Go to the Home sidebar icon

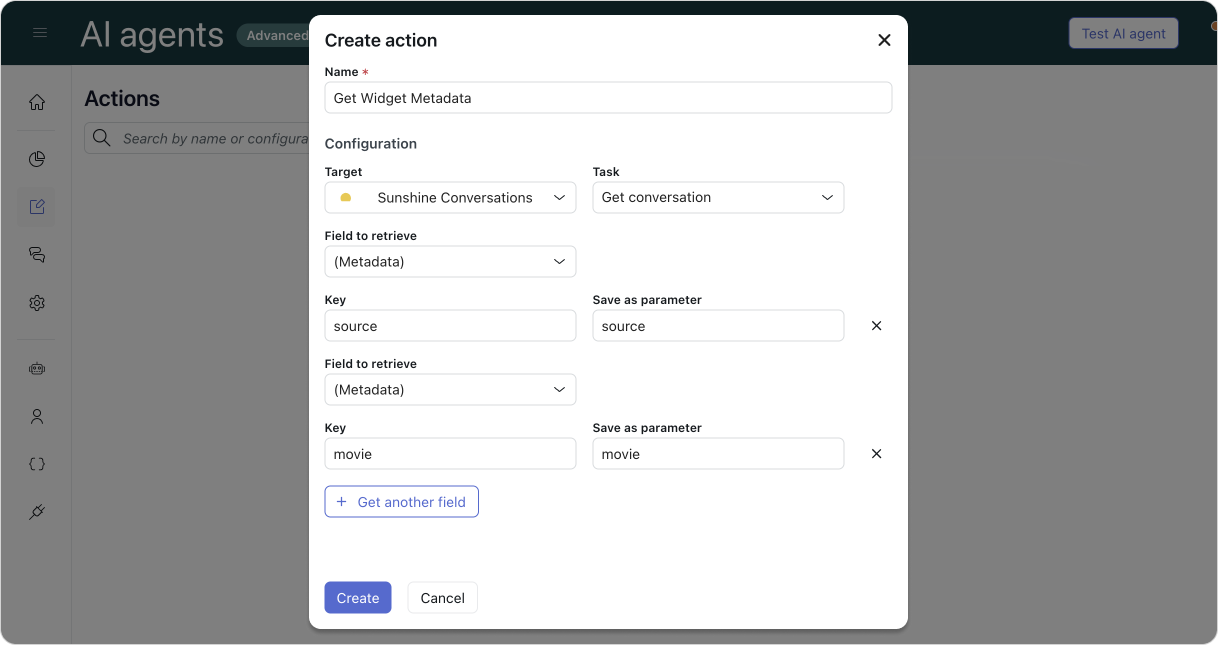(37, 102)
